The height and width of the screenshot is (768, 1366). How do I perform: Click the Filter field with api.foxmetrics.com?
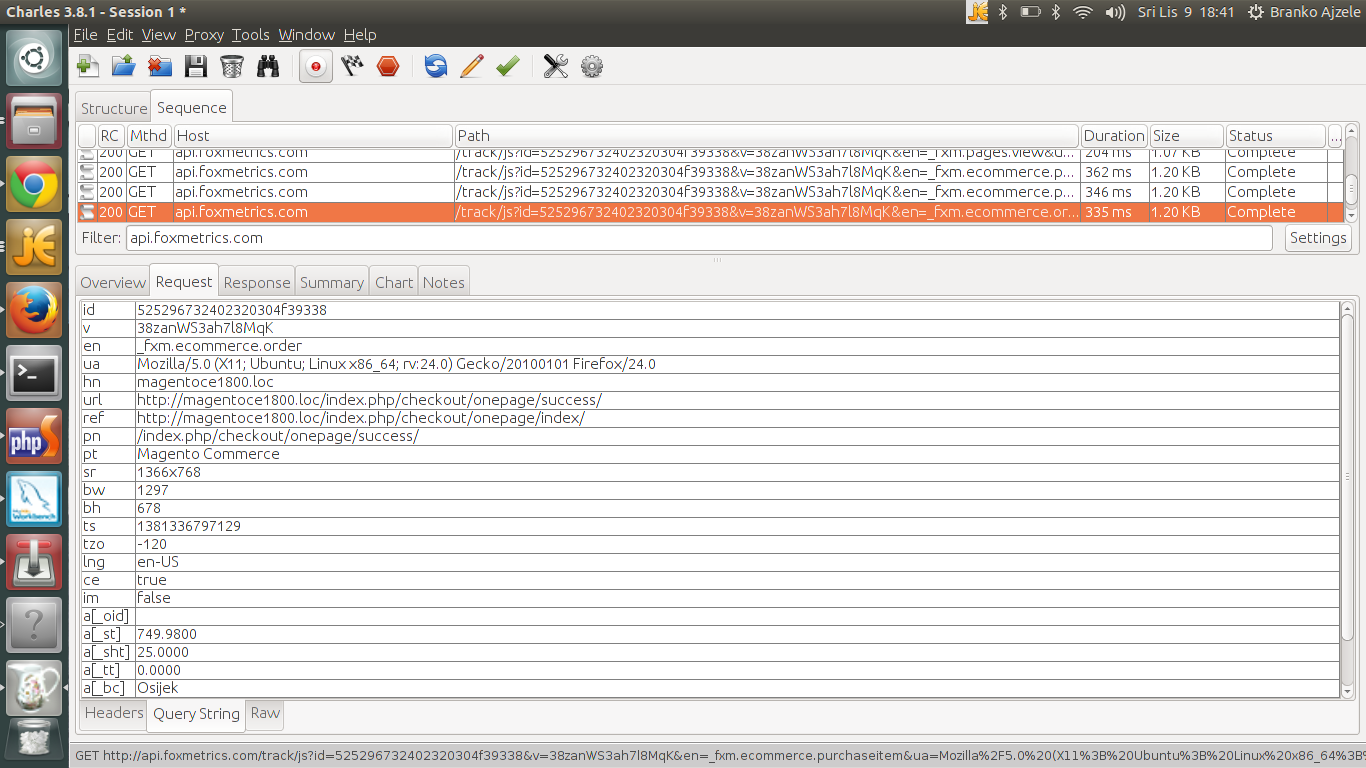coord(699,238)
